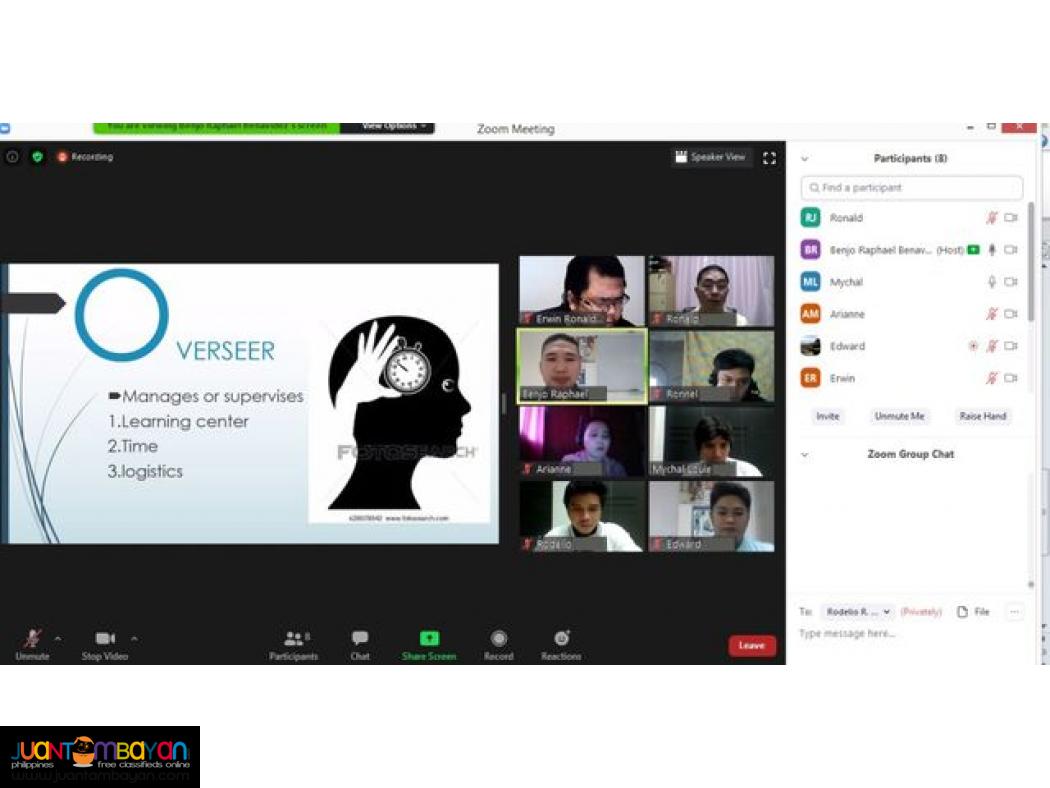Unmute yourself using the microphone toggle

32,640
